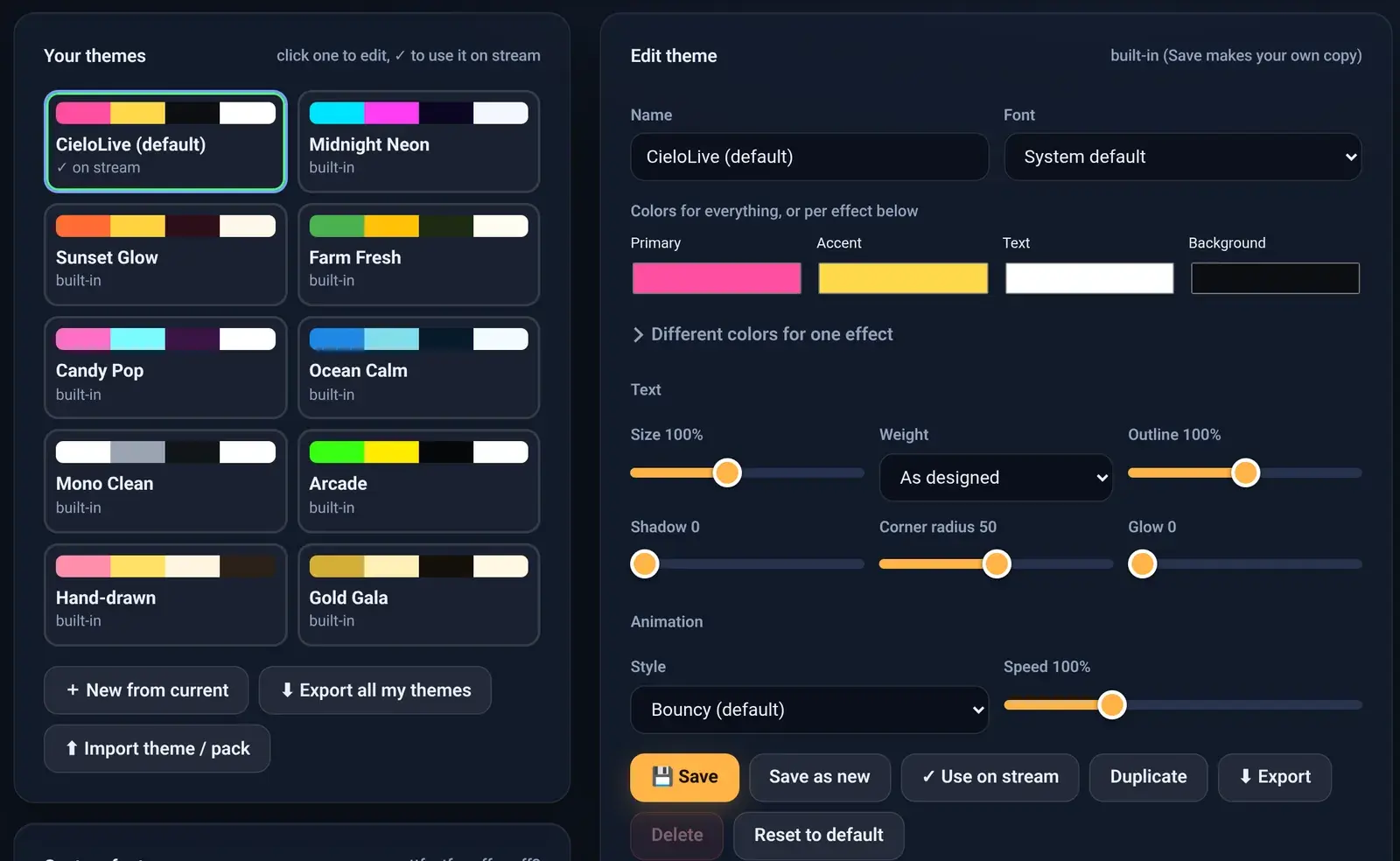Click the animation Speed slider
The width and height of the screenshot is (1400, 861).
point(1183,704)
